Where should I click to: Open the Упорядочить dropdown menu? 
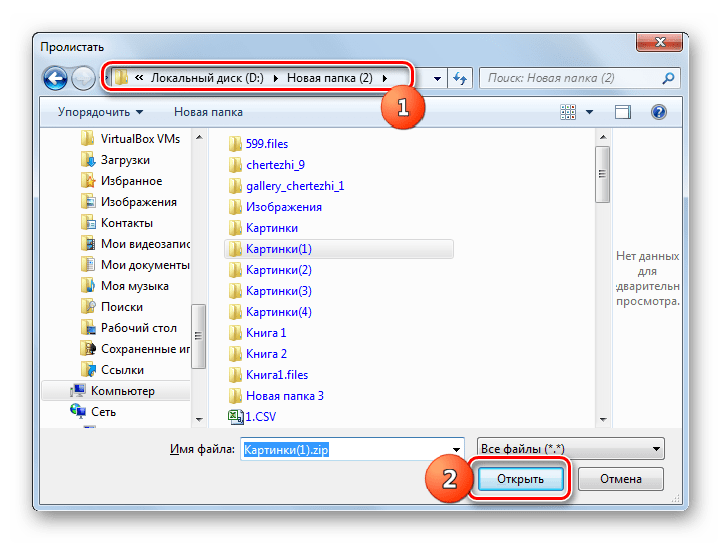click(100, 112)
